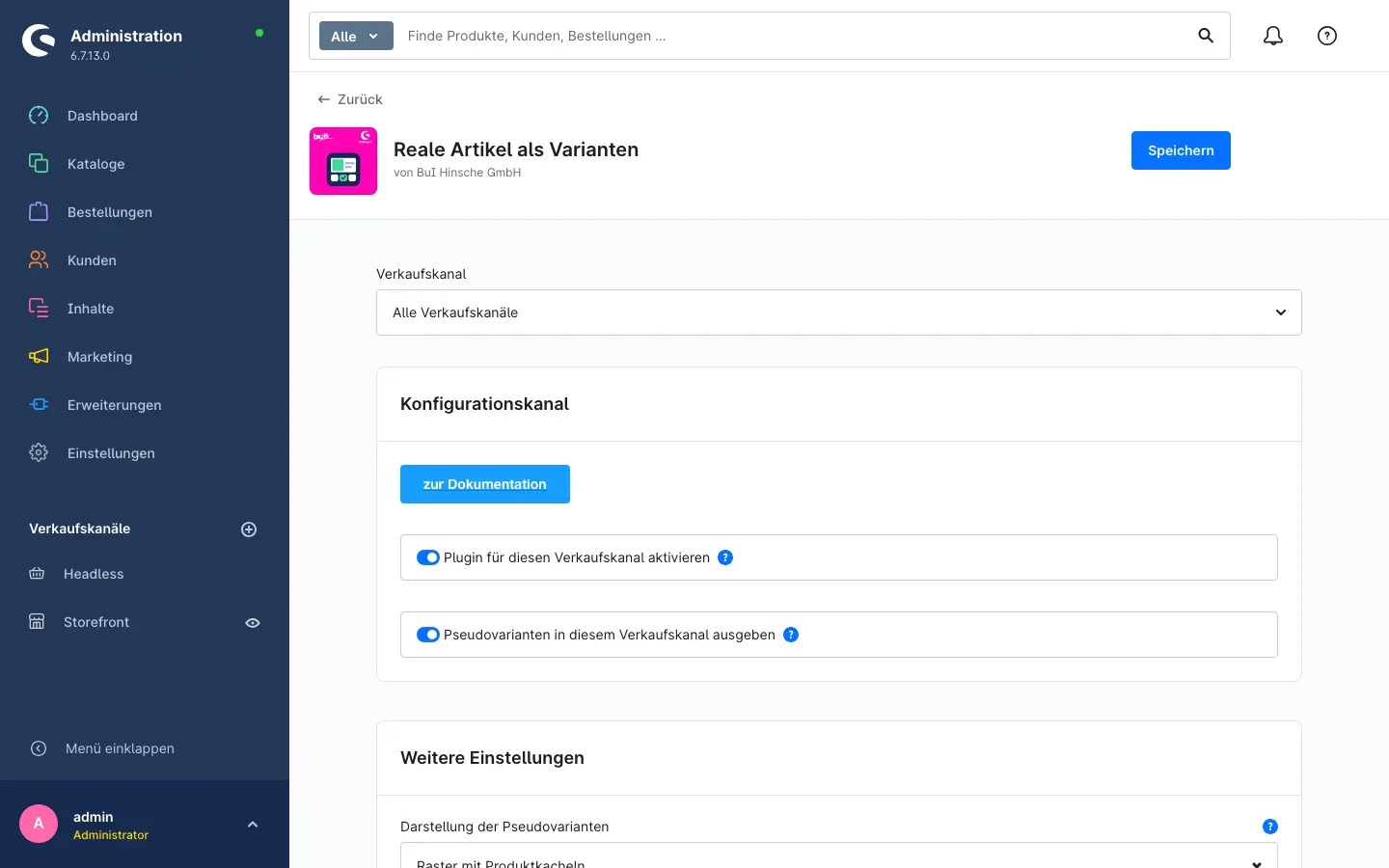Image resolution: width=1389 pixels, height=868 pixels.
Task: Toggle Pseudovarianten in diesem Verkaufskanal ausgeben
Action: 428,635
